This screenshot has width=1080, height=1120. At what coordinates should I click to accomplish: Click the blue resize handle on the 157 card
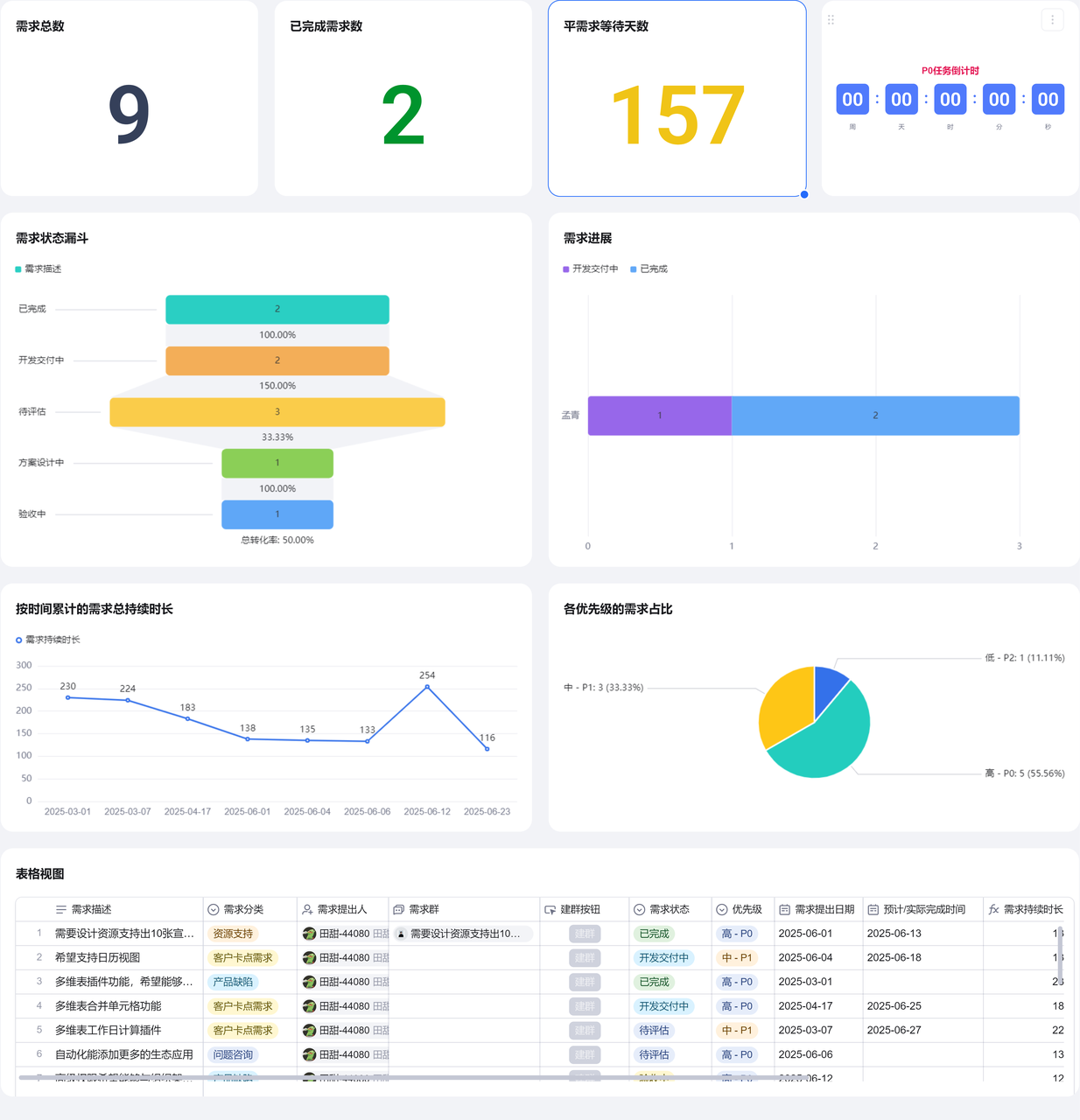click(x=804, y=194)
